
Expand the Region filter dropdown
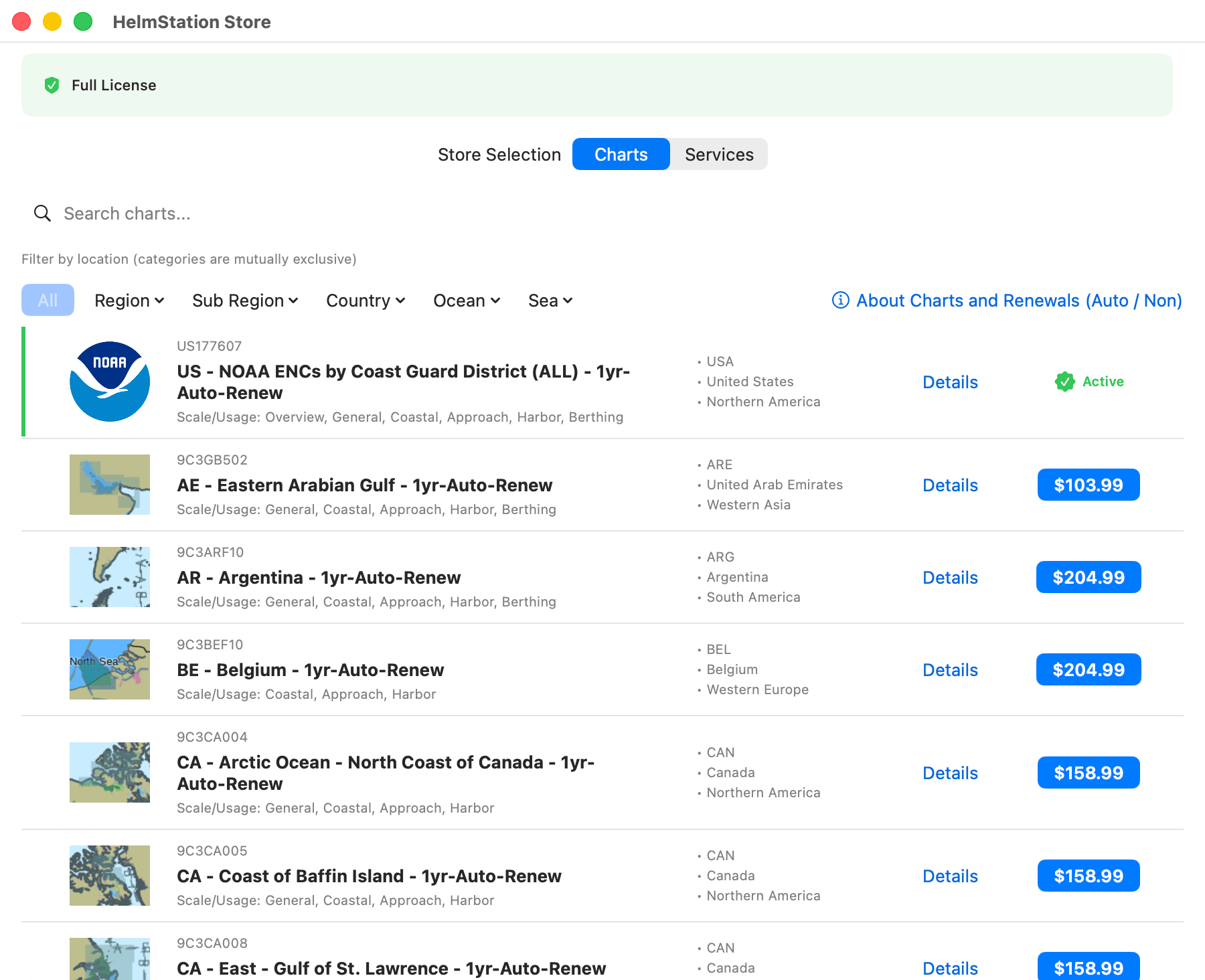pyautogui.click(x=129, y=301)
